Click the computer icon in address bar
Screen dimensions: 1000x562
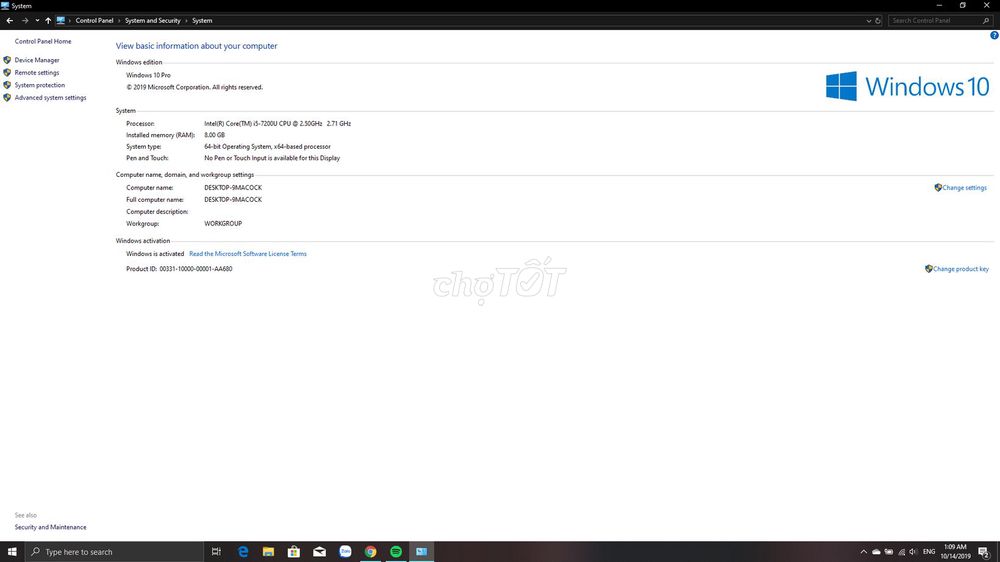tap(61, 20)
